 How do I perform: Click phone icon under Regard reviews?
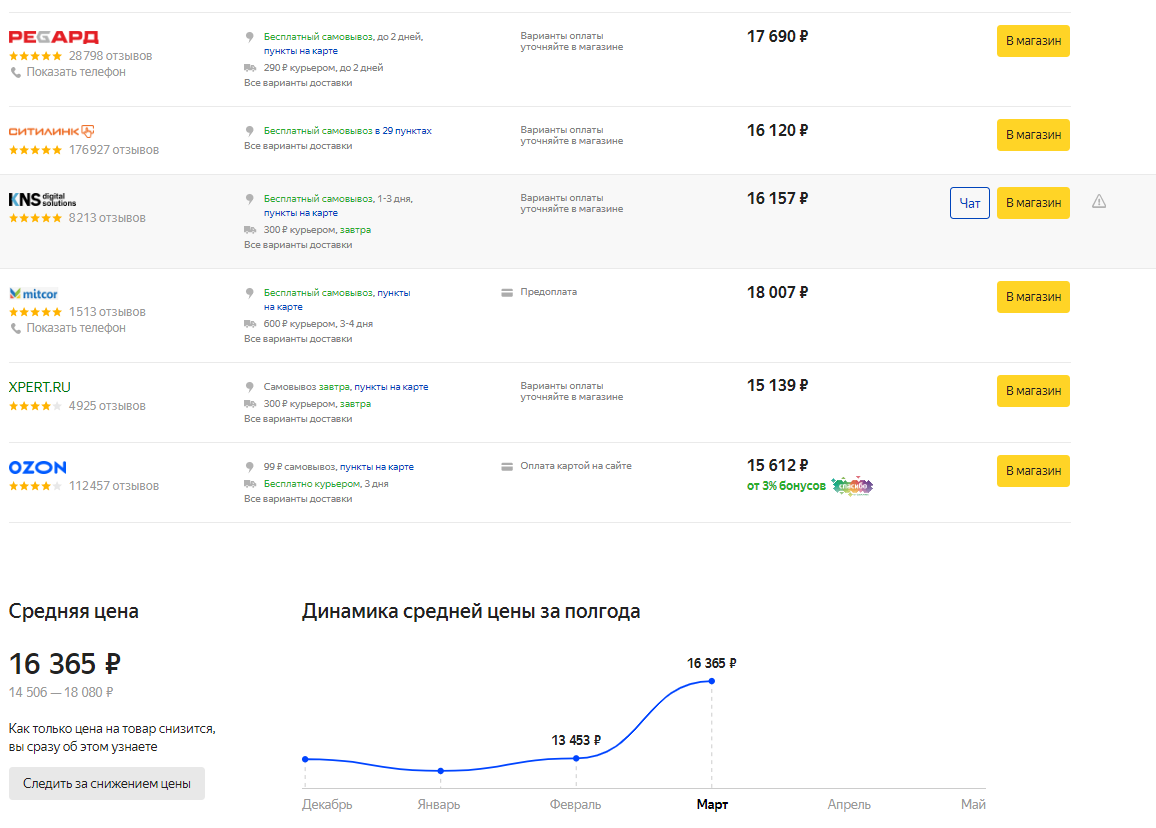pyautogui.click(x=15, y=72)
